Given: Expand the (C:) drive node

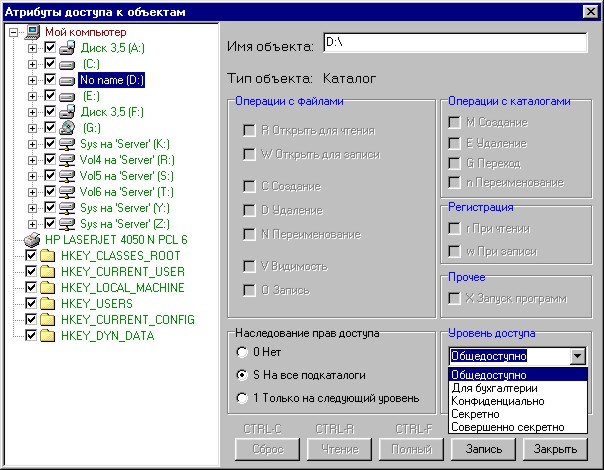Looking at the screenshot, I should pos(32,64).
